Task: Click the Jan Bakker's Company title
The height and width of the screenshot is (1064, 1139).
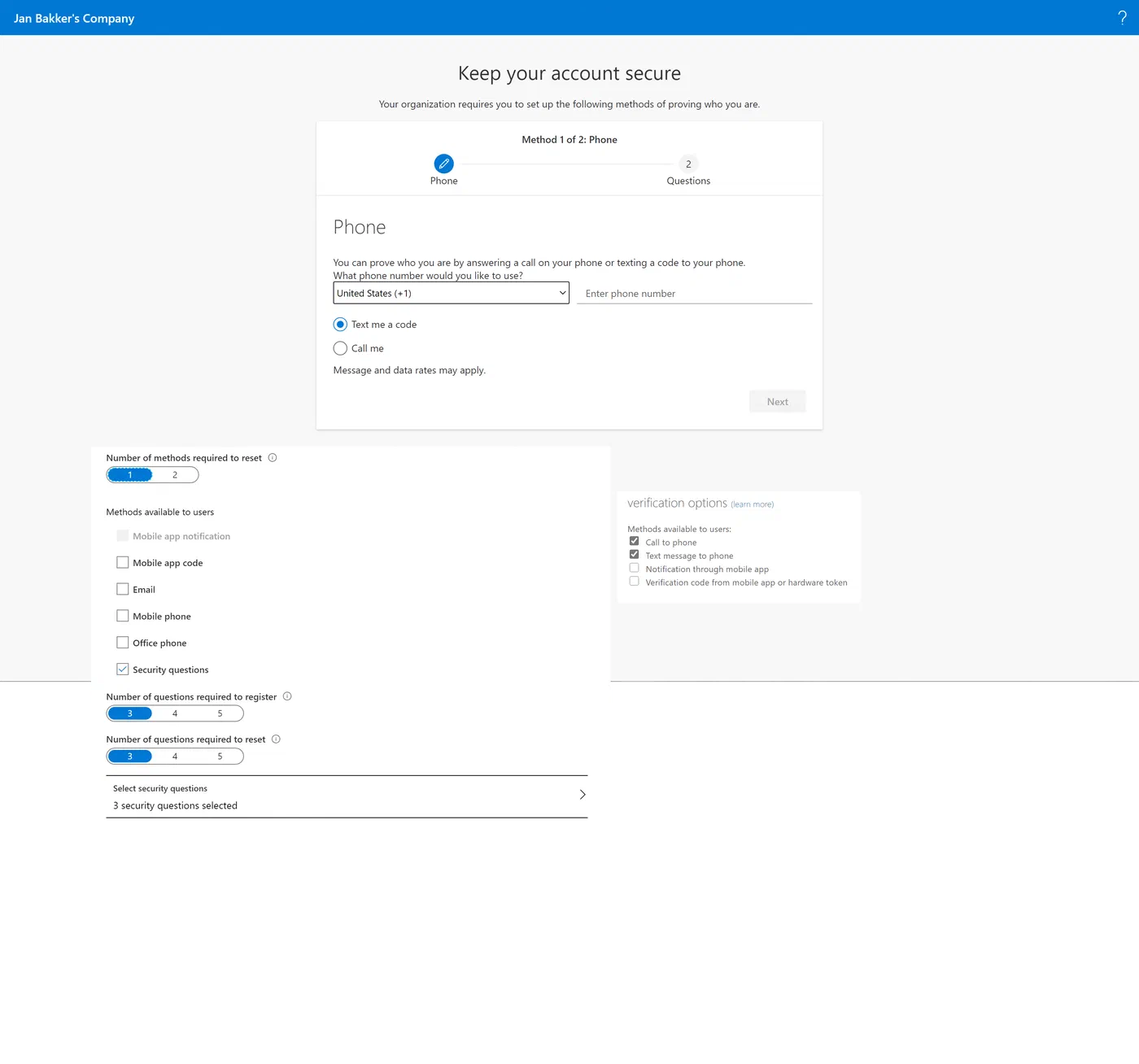Action: pos(74,18)
